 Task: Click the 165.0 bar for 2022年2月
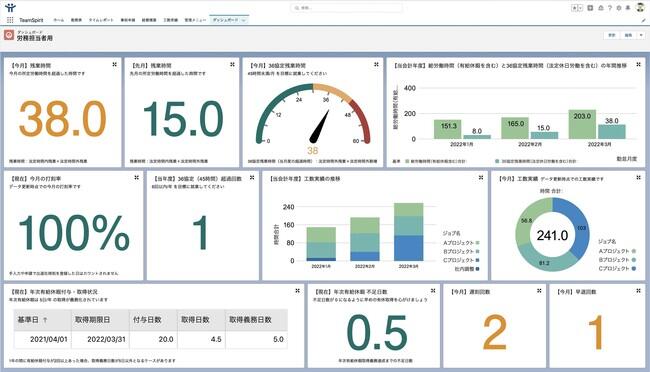pyautogui.click(x=515, y=128)
